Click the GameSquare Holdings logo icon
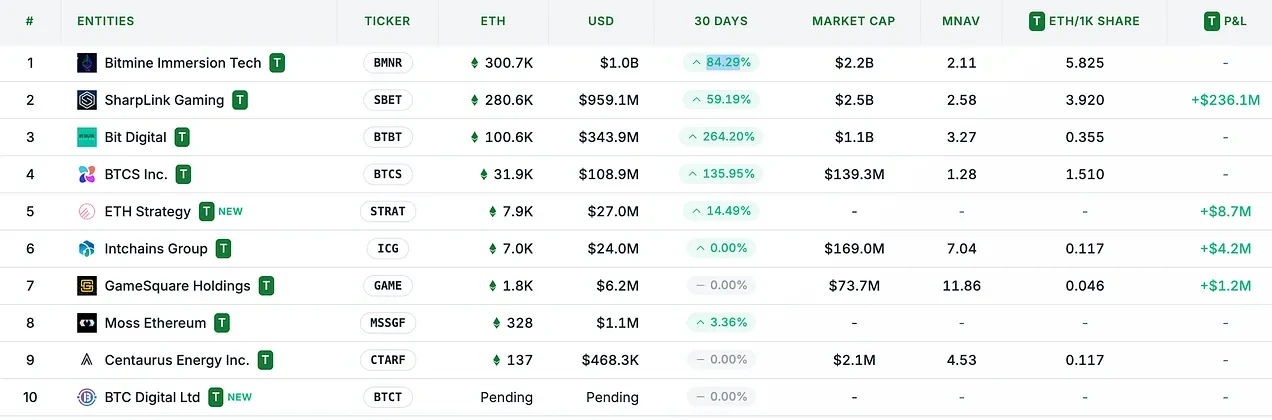 (87, 286)
